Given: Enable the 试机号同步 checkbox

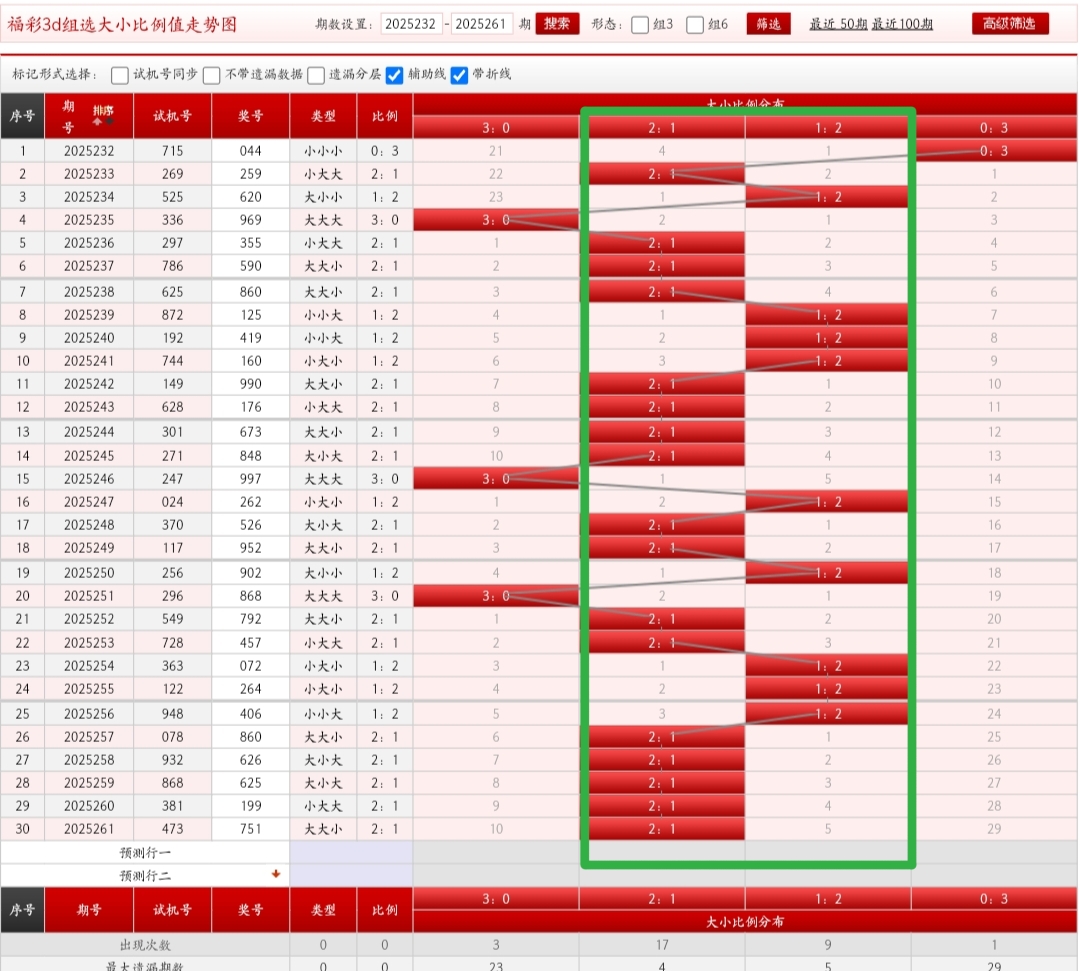Looking at the screenshot, I should point(120,75).
